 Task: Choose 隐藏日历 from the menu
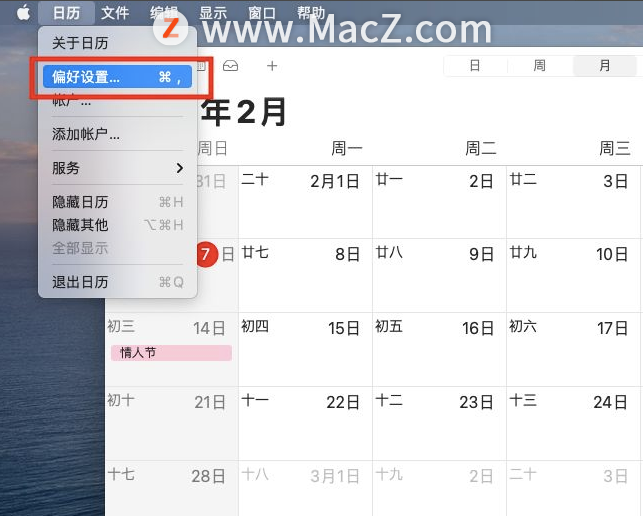click(x=118, y=202)
